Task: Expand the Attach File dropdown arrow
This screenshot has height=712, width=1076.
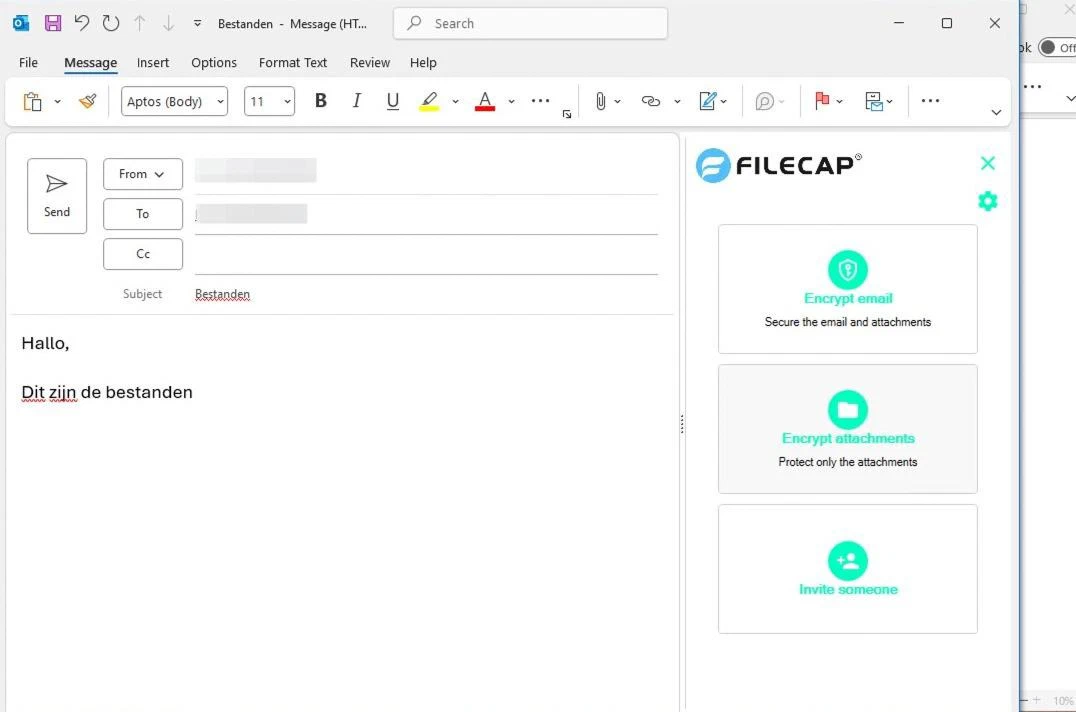Action: (618, 102)
